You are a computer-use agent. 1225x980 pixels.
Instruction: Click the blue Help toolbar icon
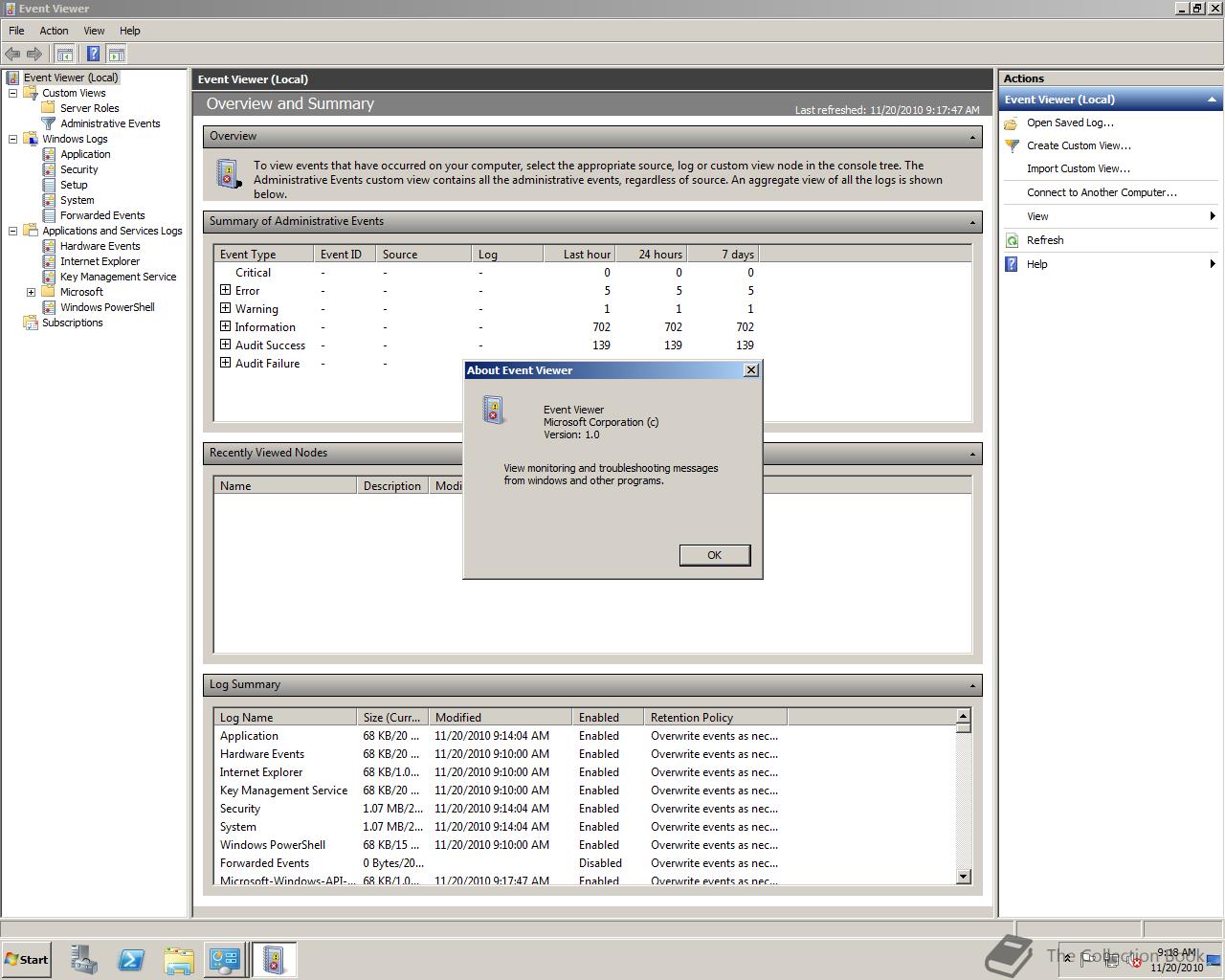(x=93, y=55)
